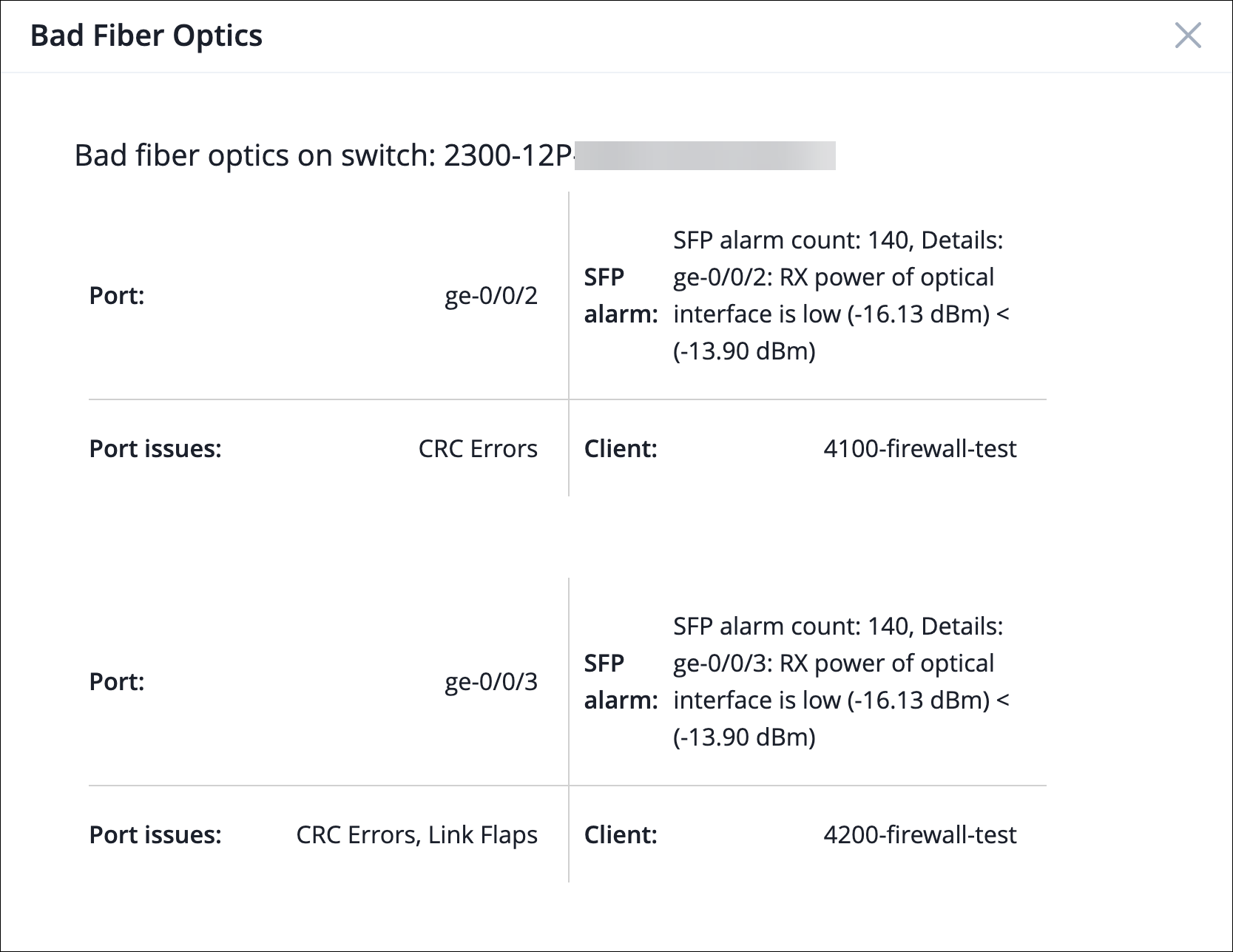Viewport: 1233px width, 952px height.
Task: Open client 4200-firewall-test
Action: [919, 835]
